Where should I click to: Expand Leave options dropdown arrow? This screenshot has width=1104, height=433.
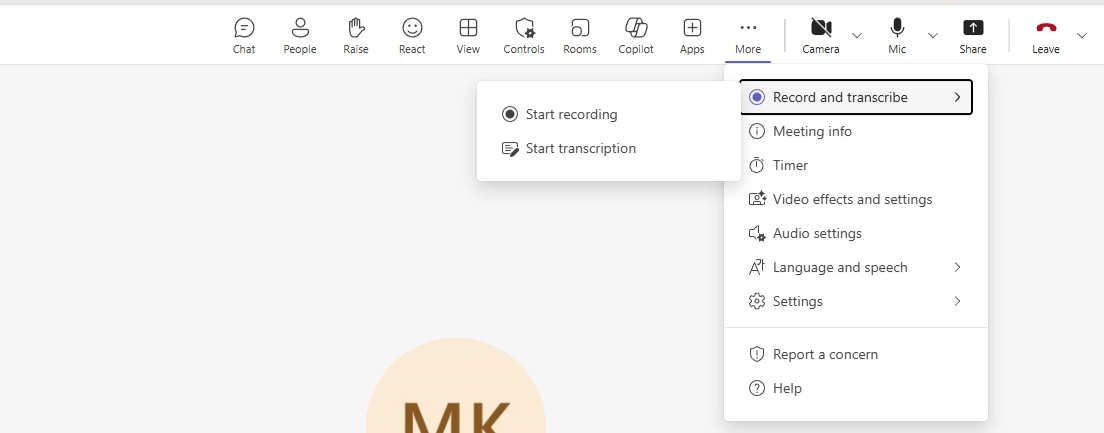[x=1082, y=35]
